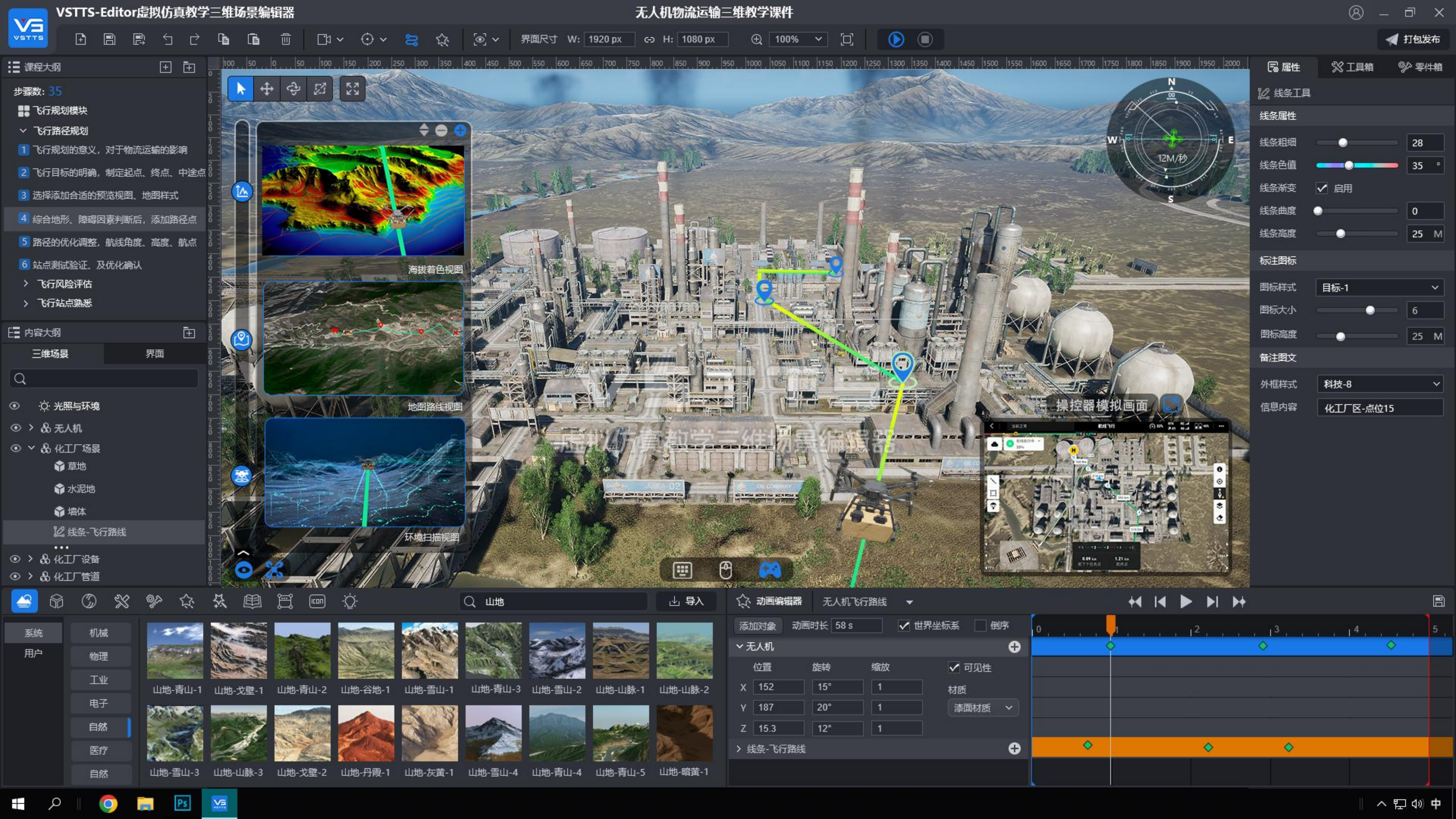The image size is (1456, 819).
Task: Select the scale tool in viewport
Action: [x=320, y=89]
